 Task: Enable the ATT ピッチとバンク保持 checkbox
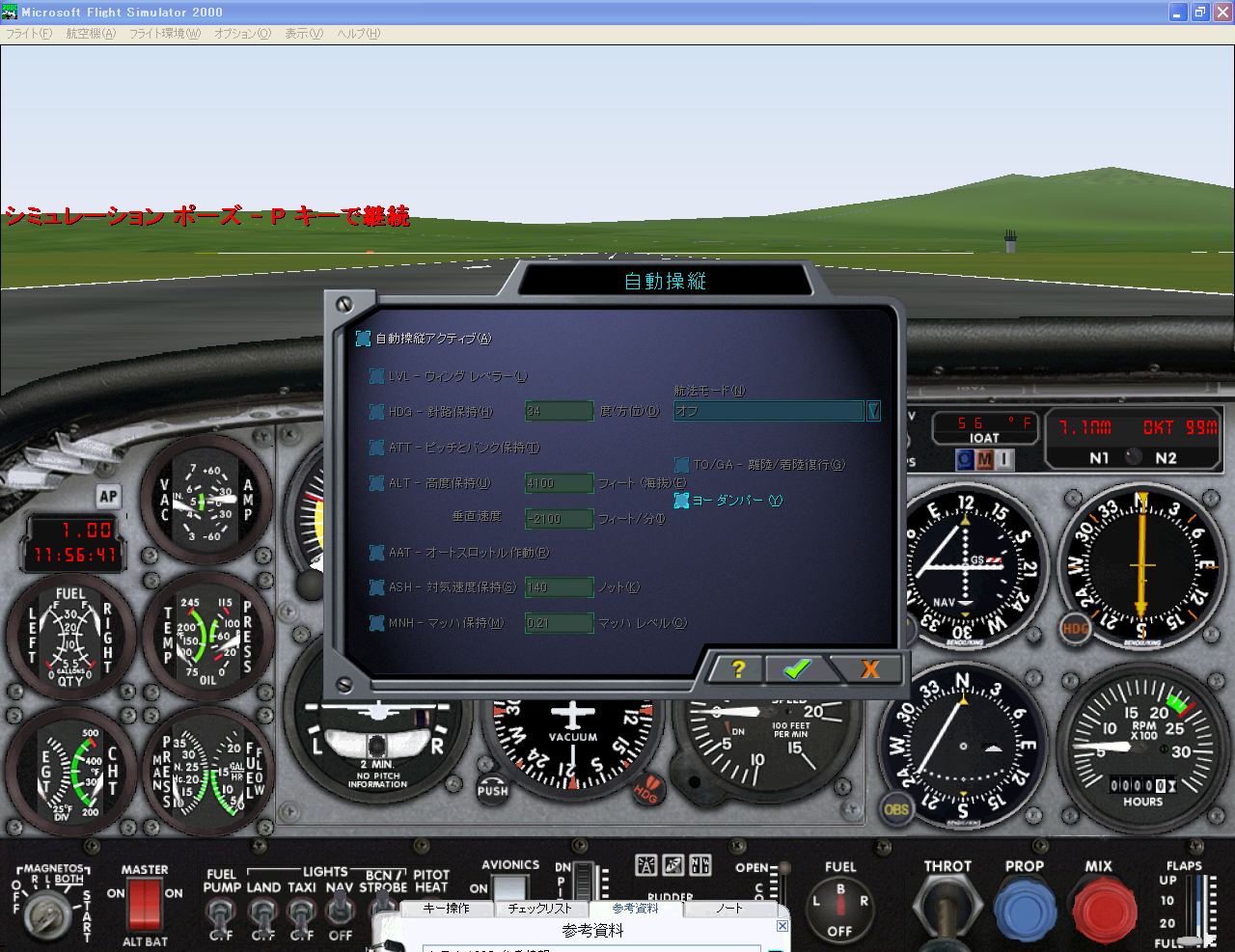[377, 448]
